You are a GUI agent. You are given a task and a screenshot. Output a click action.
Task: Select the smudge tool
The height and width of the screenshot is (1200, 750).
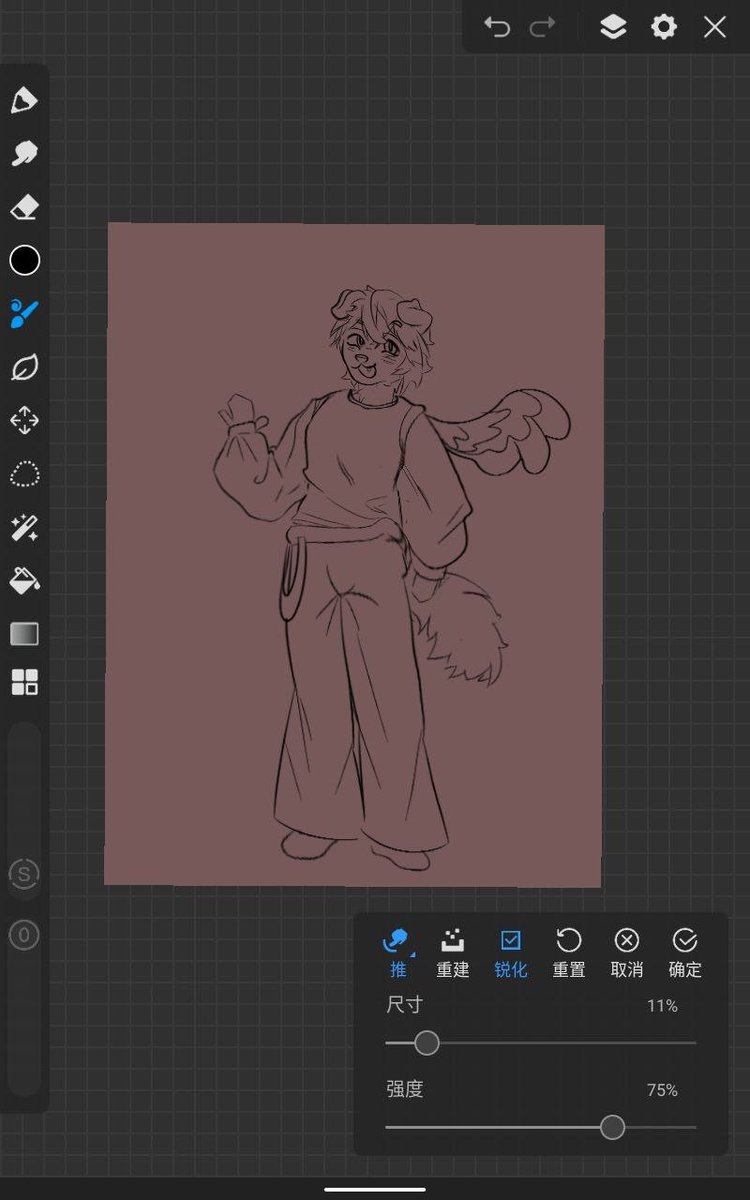point(24,154)
